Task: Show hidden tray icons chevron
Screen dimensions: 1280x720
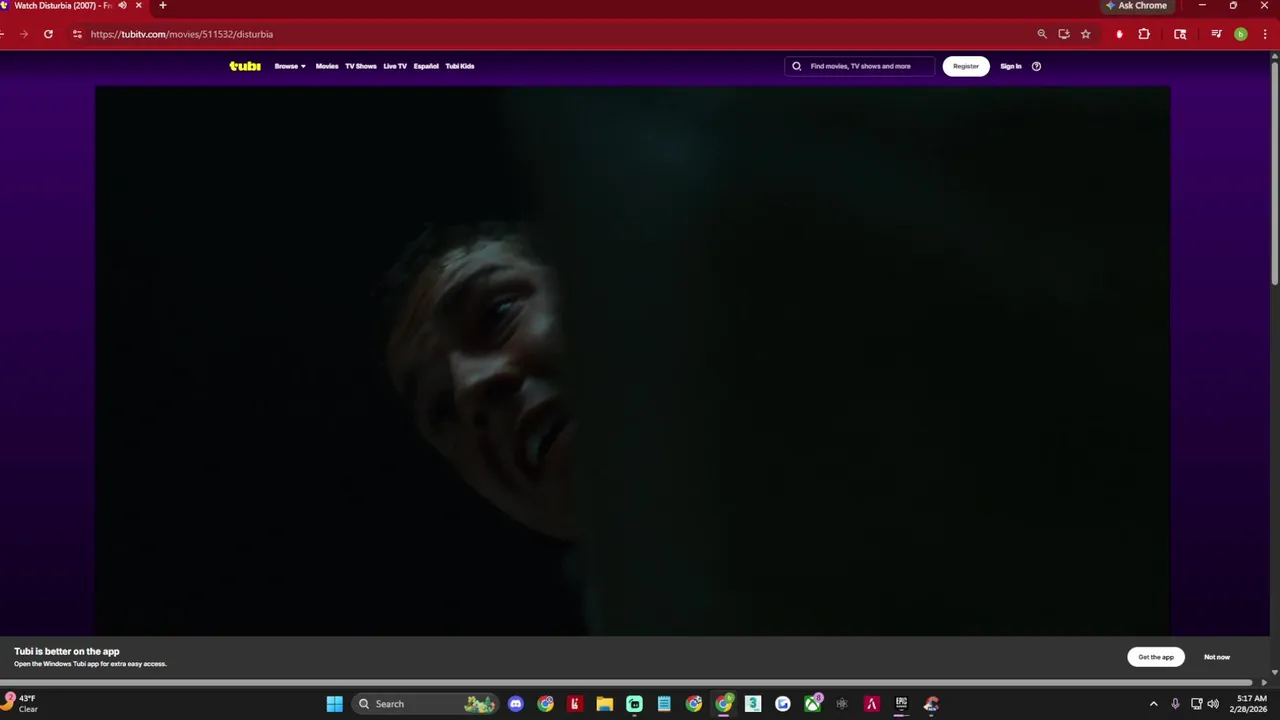Action: pyautogui.click(x=1153, y=704)
